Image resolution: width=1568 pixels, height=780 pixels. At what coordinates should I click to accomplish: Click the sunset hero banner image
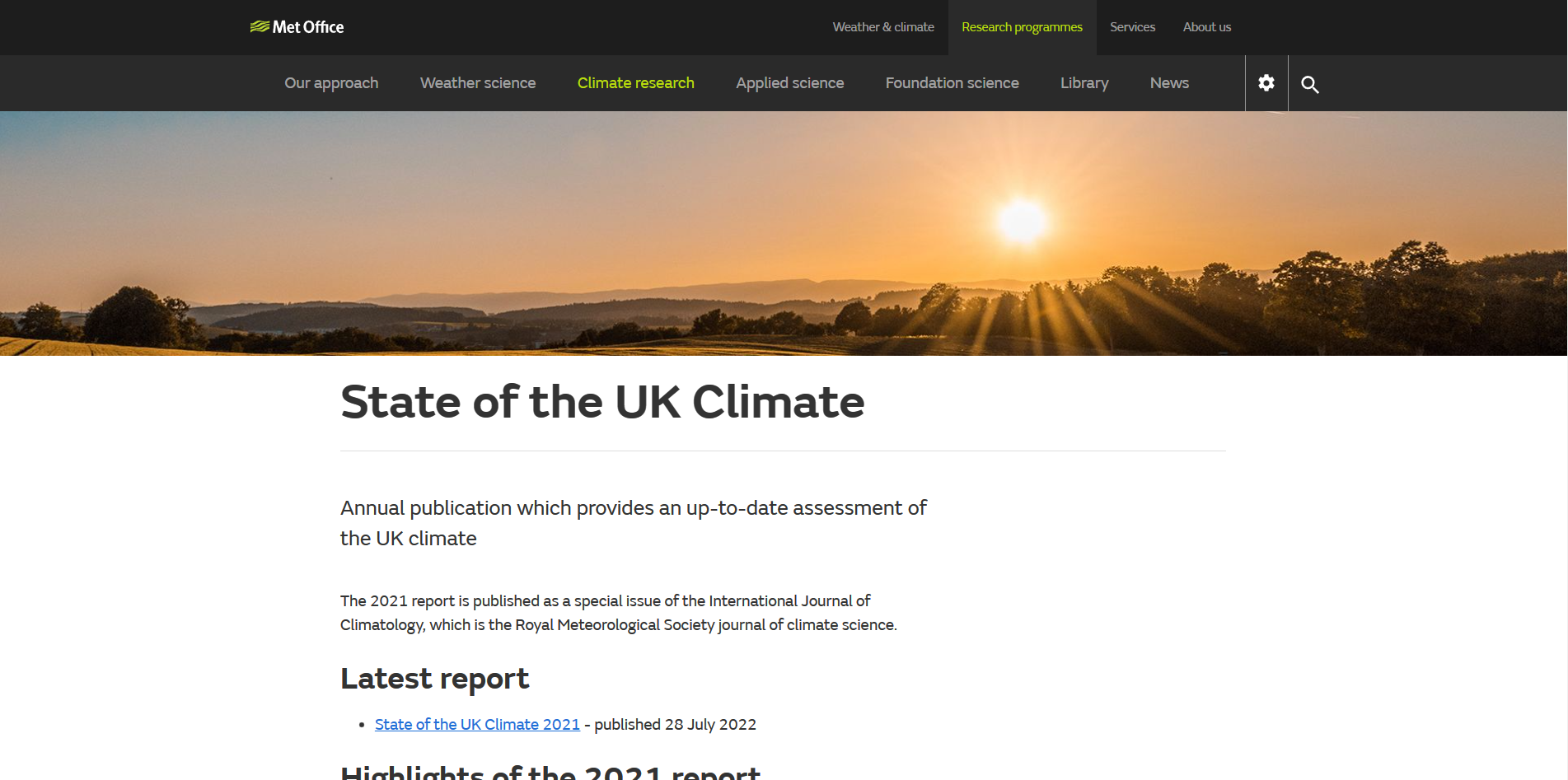pos(784,233)
